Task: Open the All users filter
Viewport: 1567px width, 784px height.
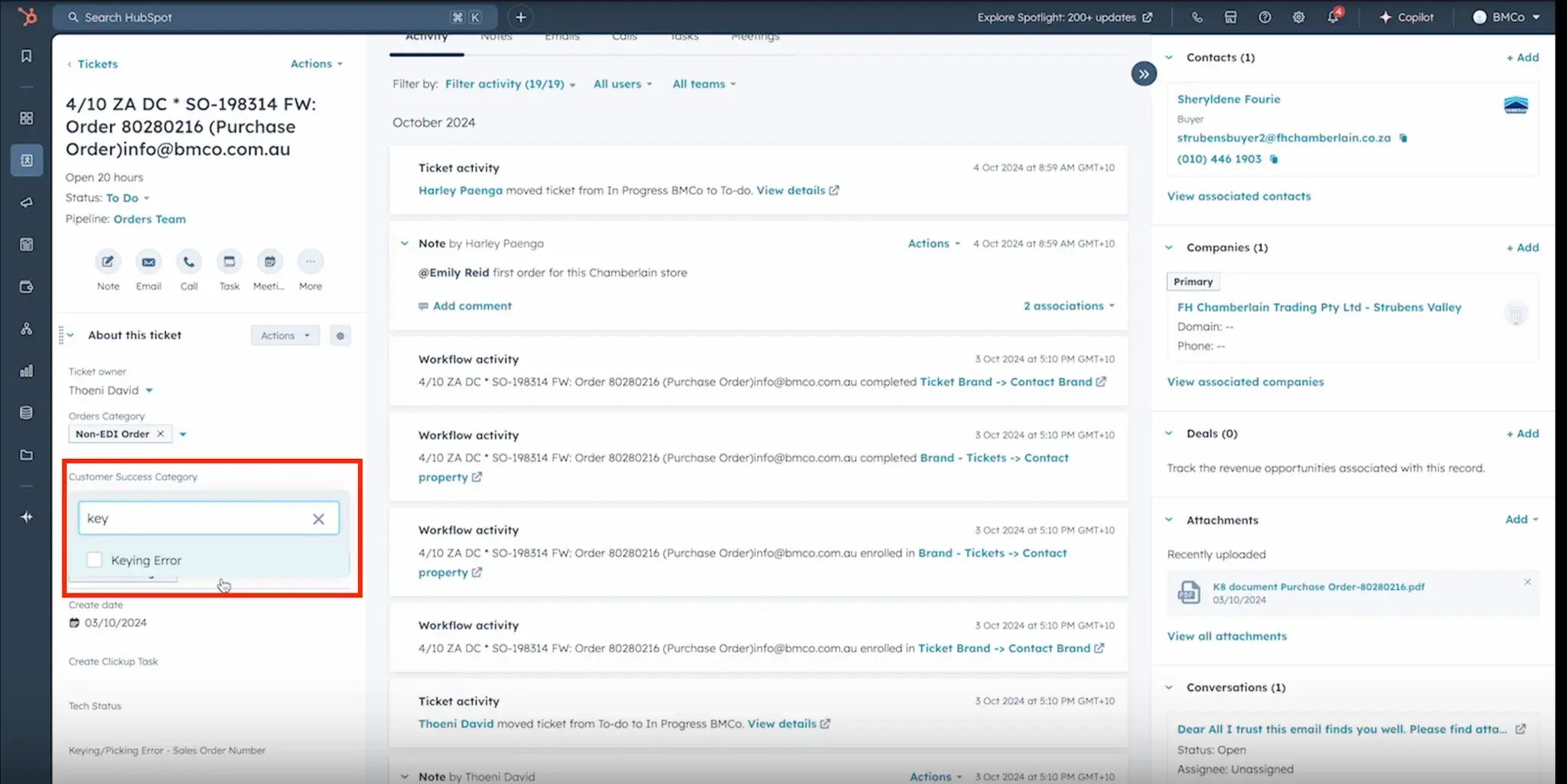Action: tap(622, 84)
